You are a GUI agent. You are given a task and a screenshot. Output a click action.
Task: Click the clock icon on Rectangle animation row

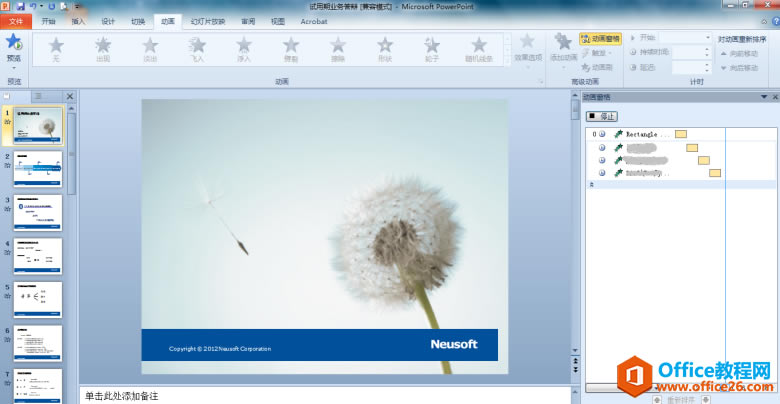(602, 134)
